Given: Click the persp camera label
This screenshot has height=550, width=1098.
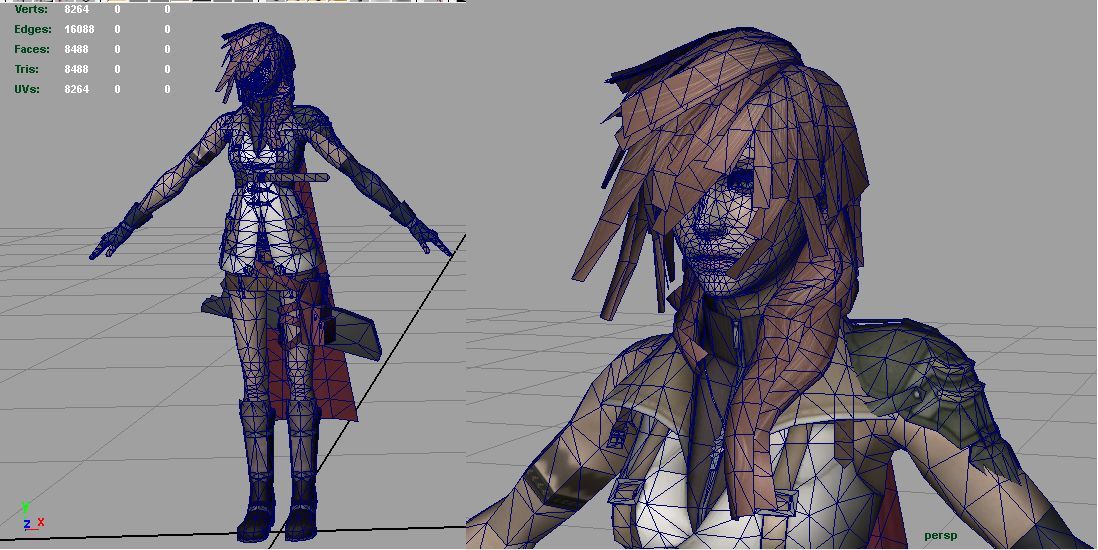Looking at the screenshot, I should (x=940, y=536).
